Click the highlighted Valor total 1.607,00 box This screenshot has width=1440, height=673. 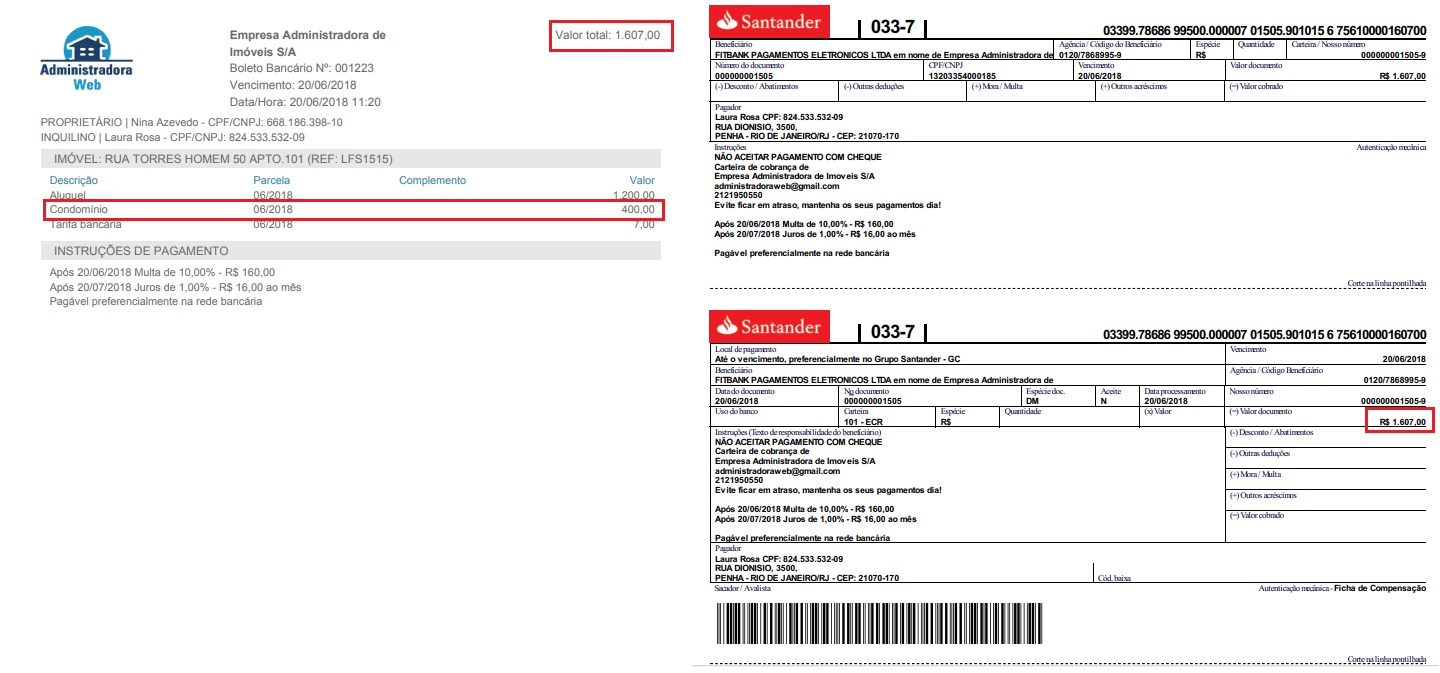pyautogui.click(x=610, y=35)
